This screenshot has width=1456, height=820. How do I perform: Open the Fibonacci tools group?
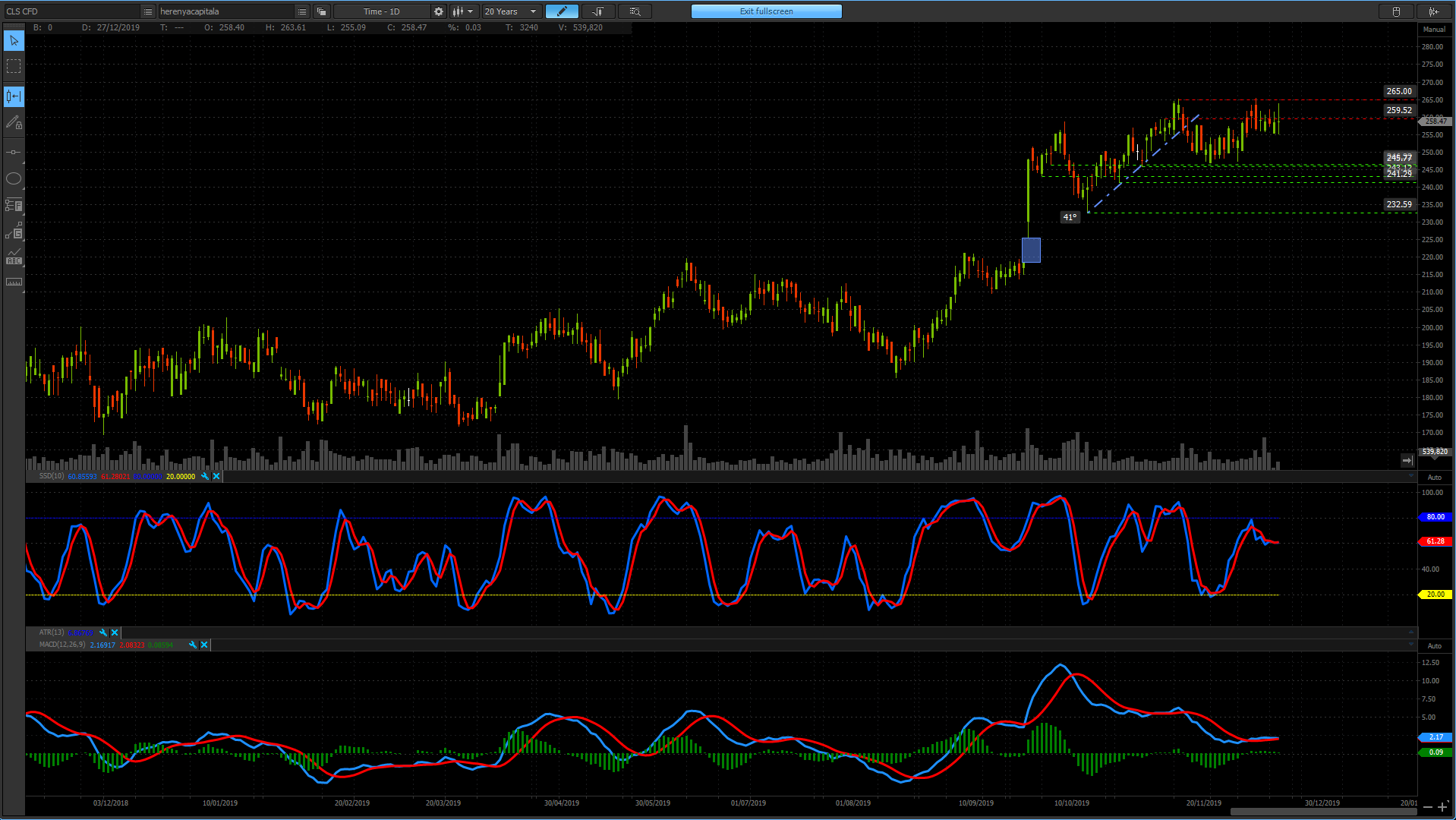(14, 205)
